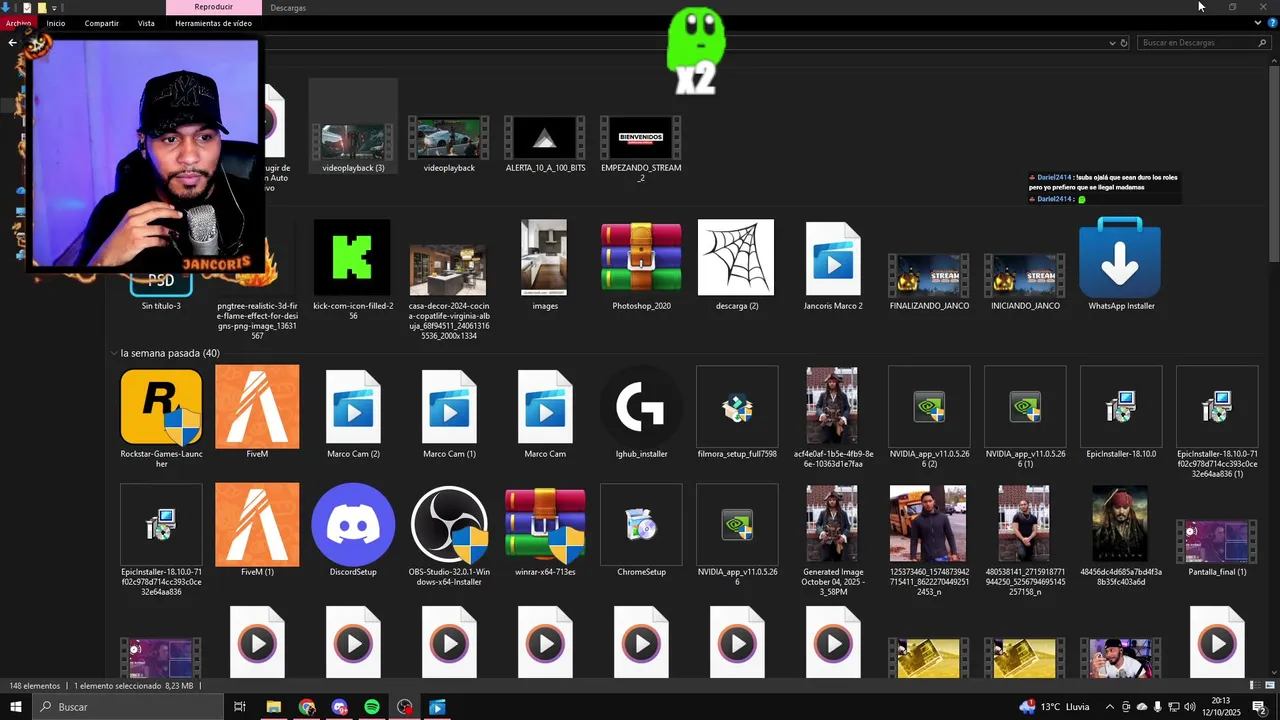Select the Marco Cam (2) video file
Viewport: 1280px width, 720px height.
pos(353,406)
